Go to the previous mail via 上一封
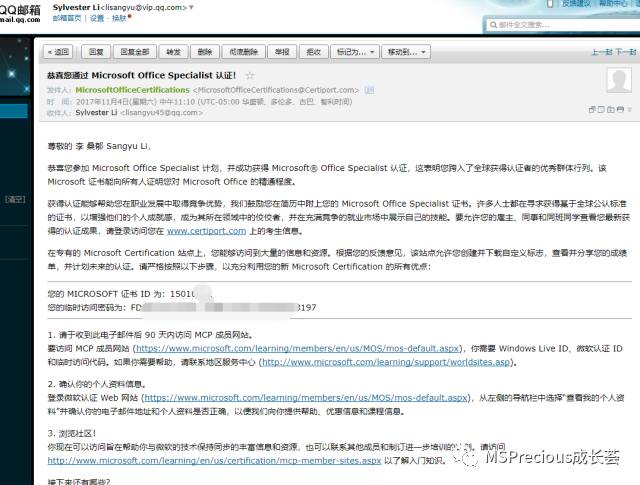Screen dimensions: 640x485 tap(602, 52)
